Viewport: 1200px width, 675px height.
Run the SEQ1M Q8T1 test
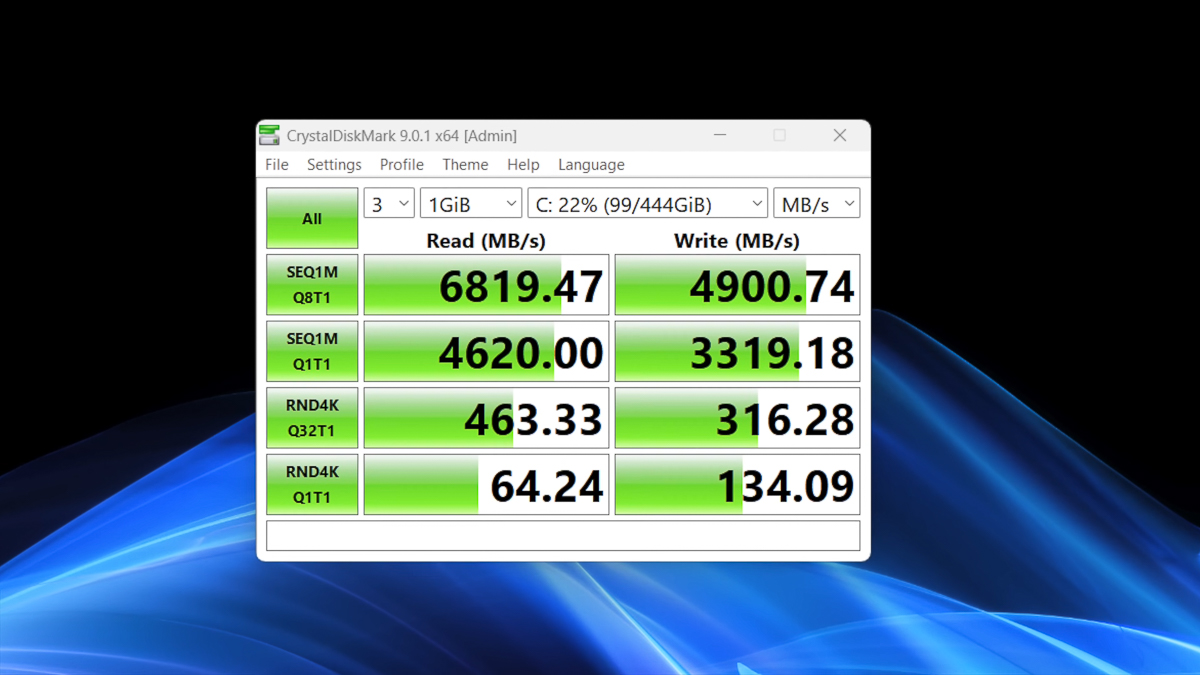point(312,285)
